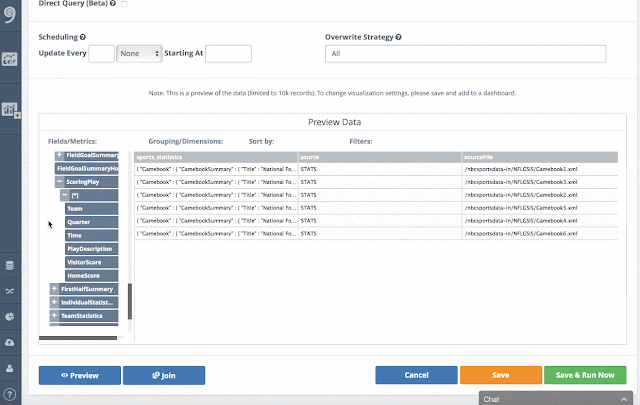Open the cloud upload sidebar icon
640x405 pixels.
coord(10,343)
